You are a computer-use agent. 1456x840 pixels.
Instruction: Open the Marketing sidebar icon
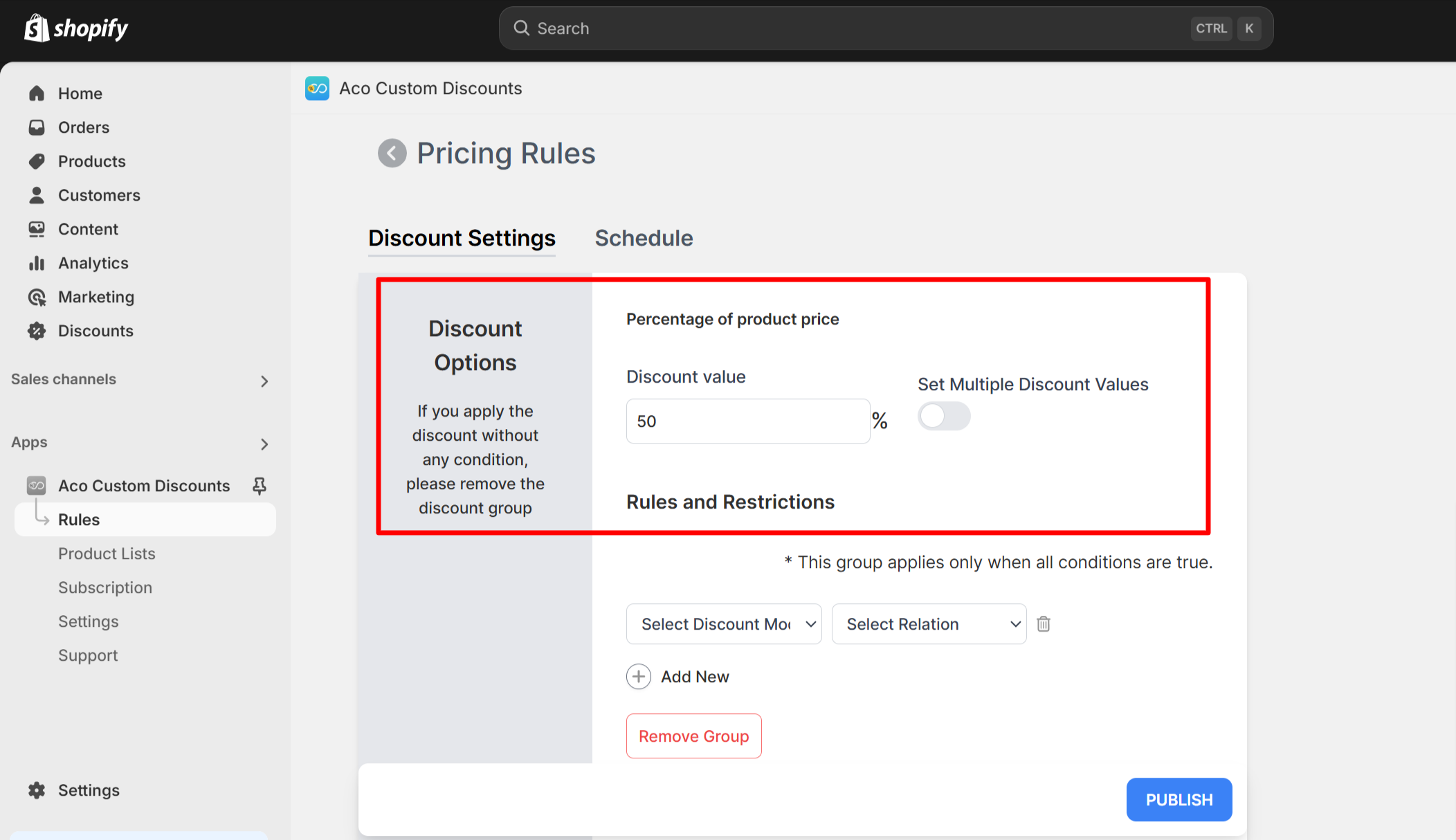[x=37, y=297]
